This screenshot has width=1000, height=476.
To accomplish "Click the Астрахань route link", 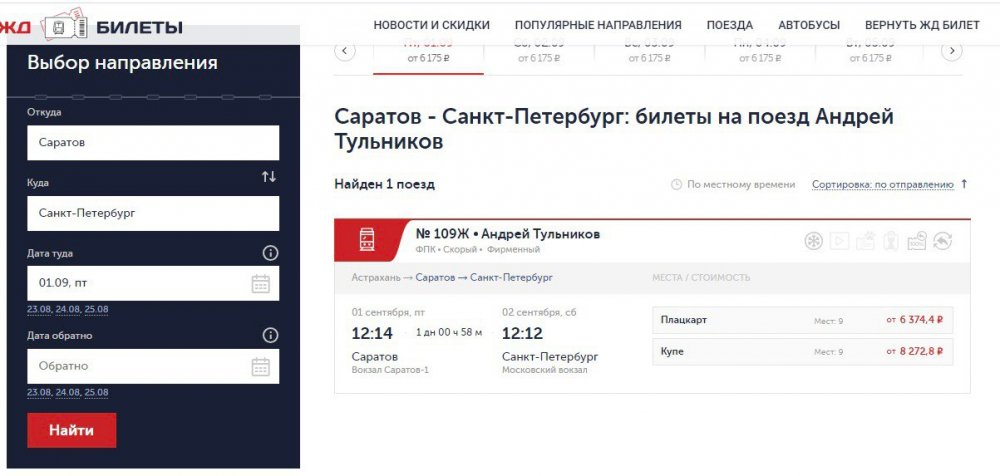I will [376, 278].
